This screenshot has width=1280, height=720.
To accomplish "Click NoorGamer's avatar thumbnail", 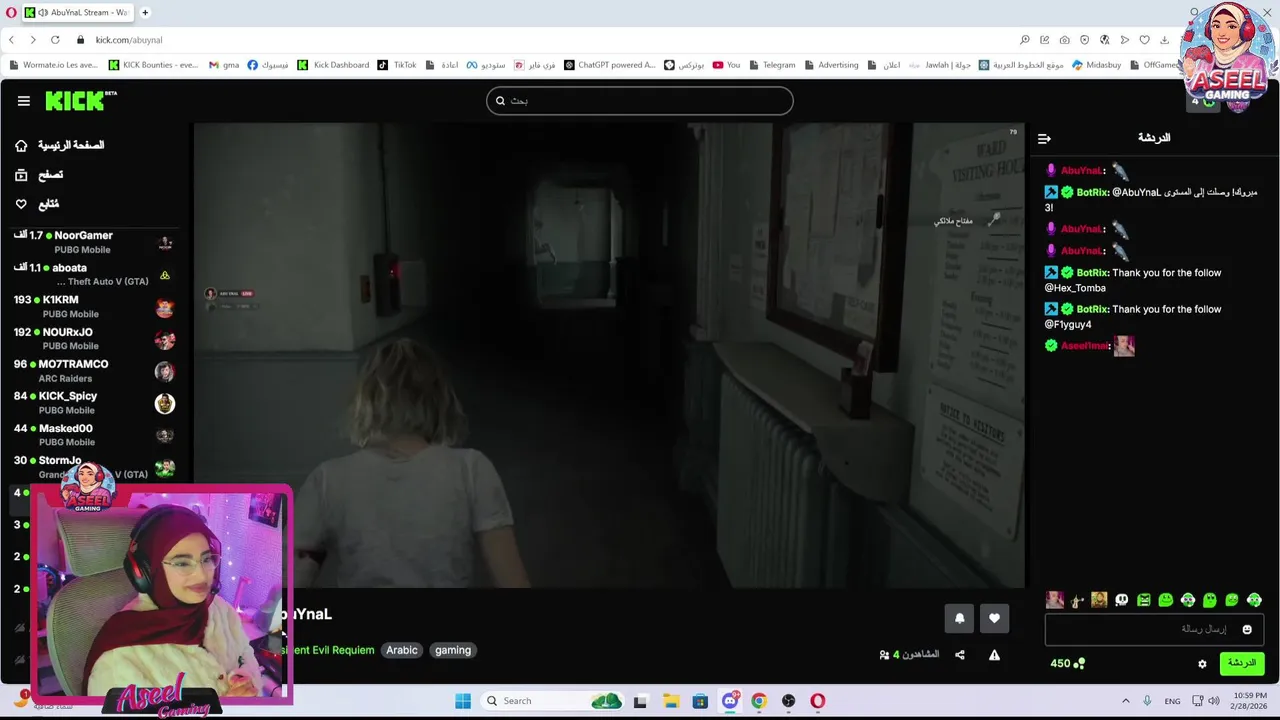I will [165, 243].
